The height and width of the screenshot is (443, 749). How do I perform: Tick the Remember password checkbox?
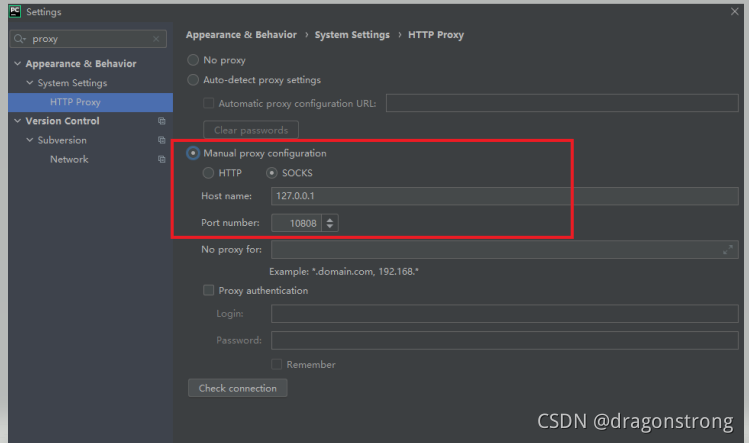(276, 364)
